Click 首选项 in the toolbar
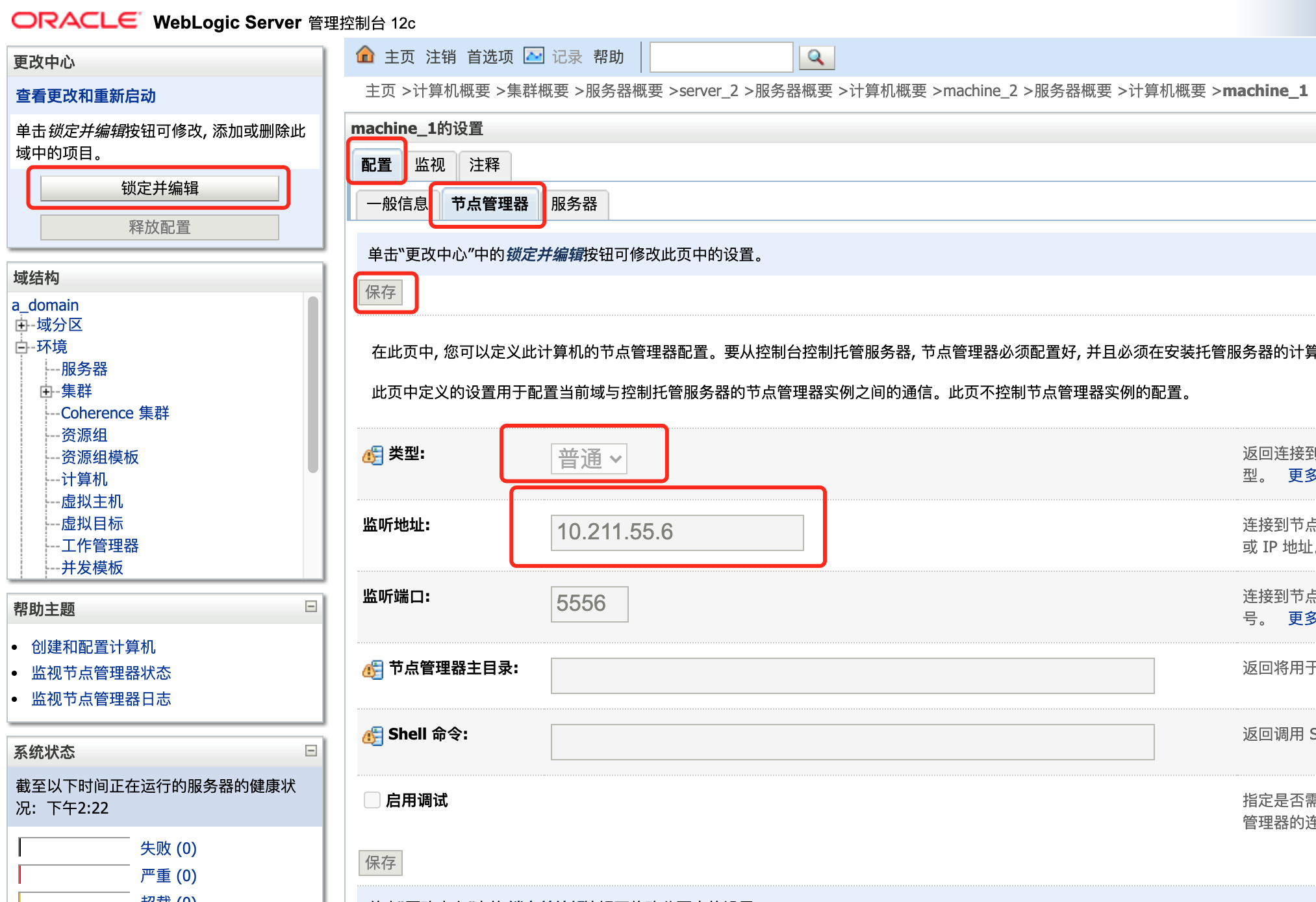 tap(490, 57)
